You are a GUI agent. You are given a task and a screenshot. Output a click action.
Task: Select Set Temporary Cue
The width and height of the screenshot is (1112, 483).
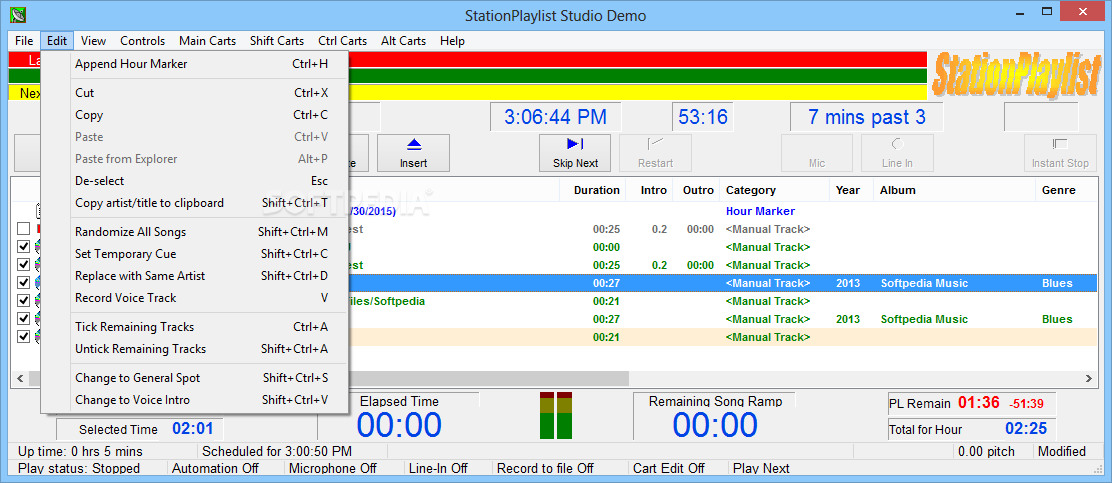[194, 254]
